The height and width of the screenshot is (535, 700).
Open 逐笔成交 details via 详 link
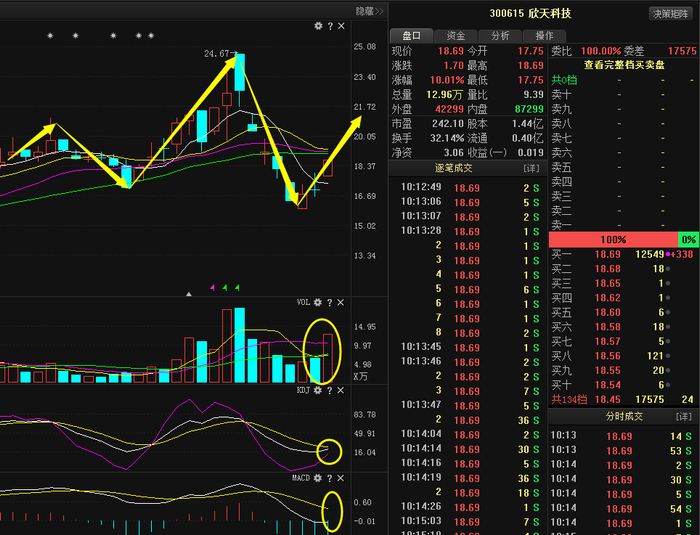tap(531, 168)
